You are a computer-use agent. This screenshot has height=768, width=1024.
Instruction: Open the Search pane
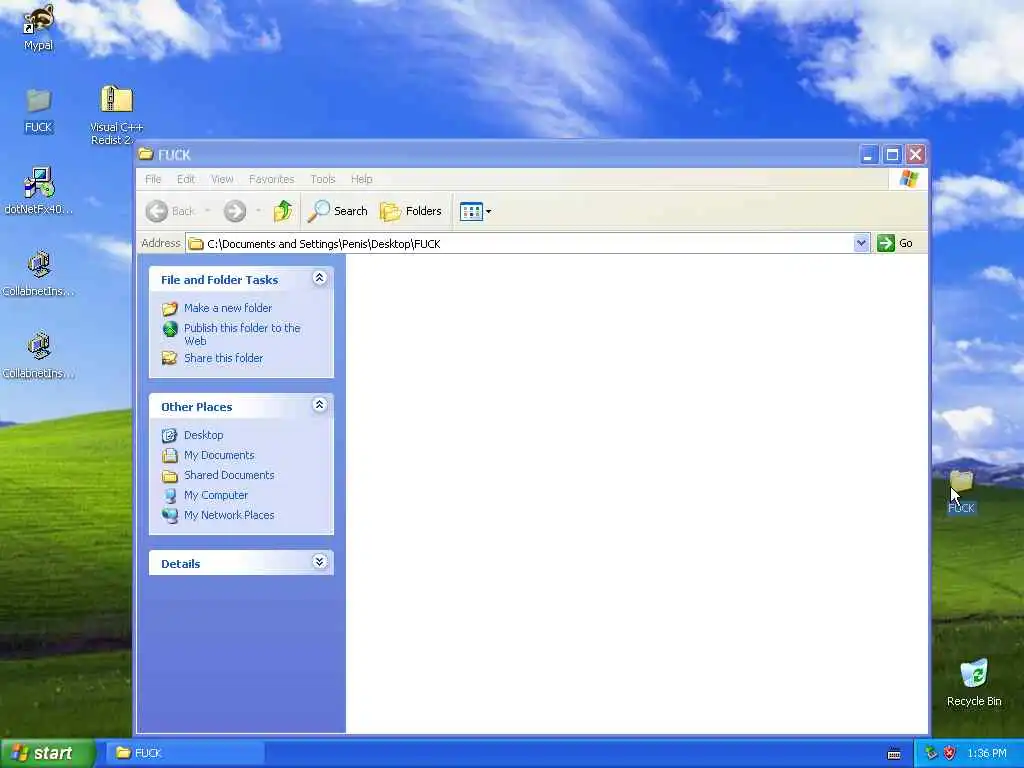pos(338,211)
